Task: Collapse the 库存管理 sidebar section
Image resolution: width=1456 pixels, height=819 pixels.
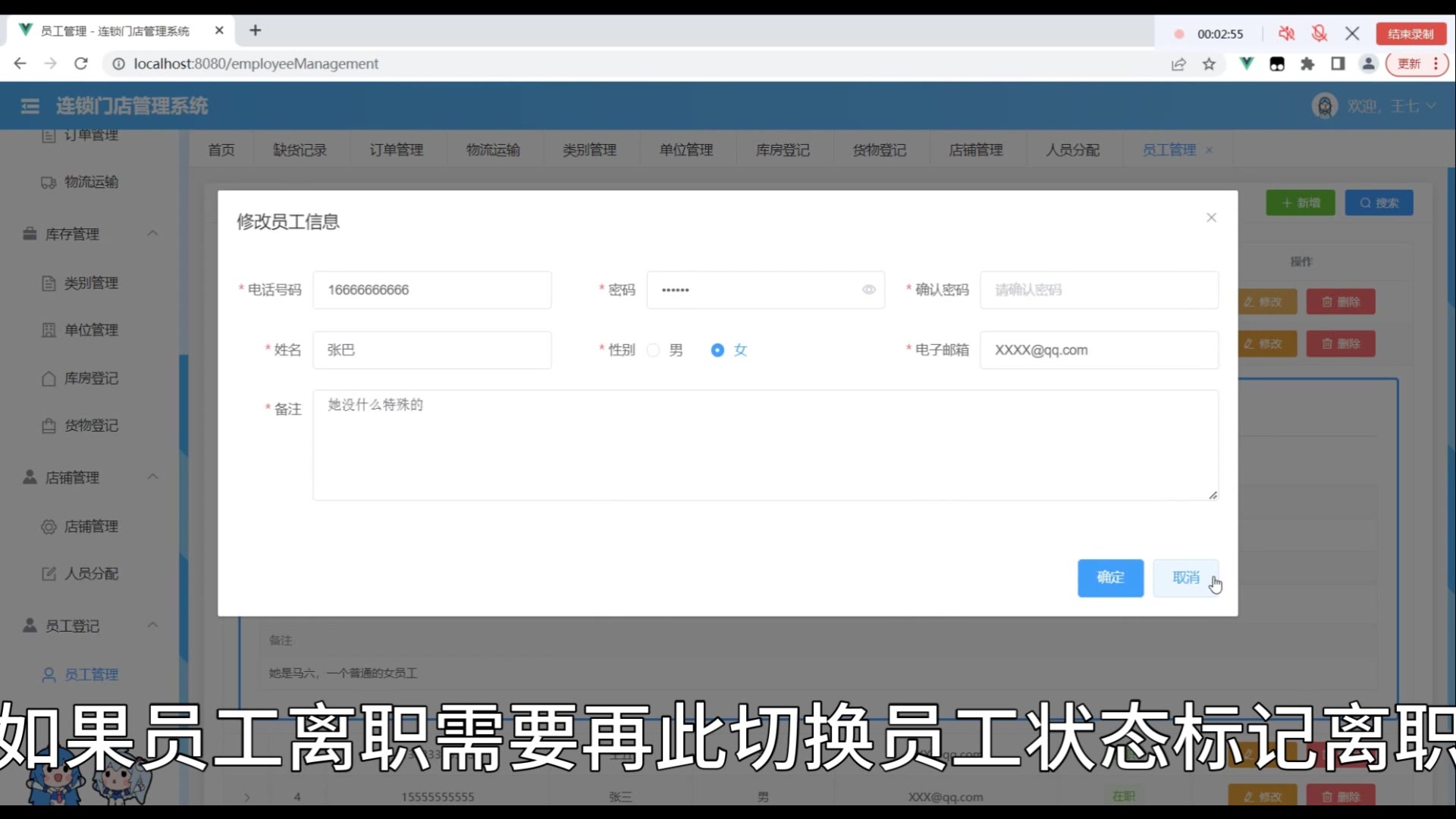Action: coord(152,234)
